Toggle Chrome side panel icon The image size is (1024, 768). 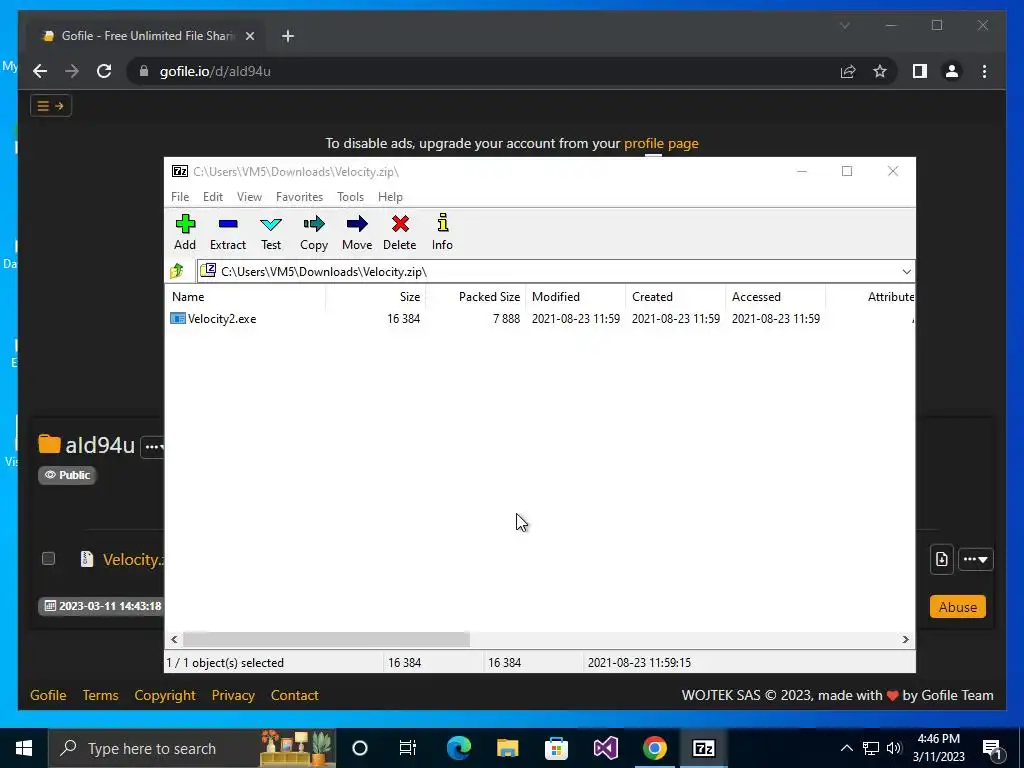click(x=920, y=71)
